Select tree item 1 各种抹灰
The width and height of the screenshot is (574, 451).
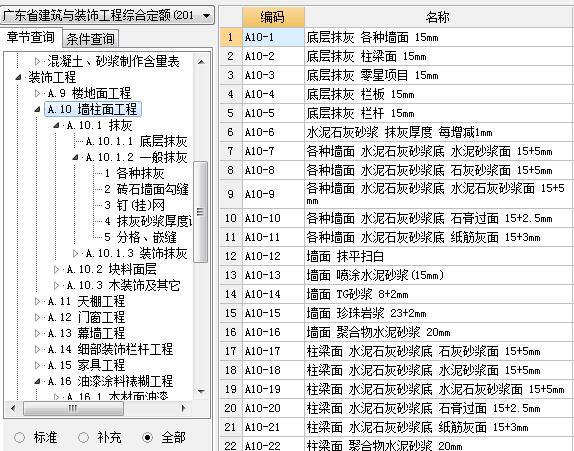134,173
